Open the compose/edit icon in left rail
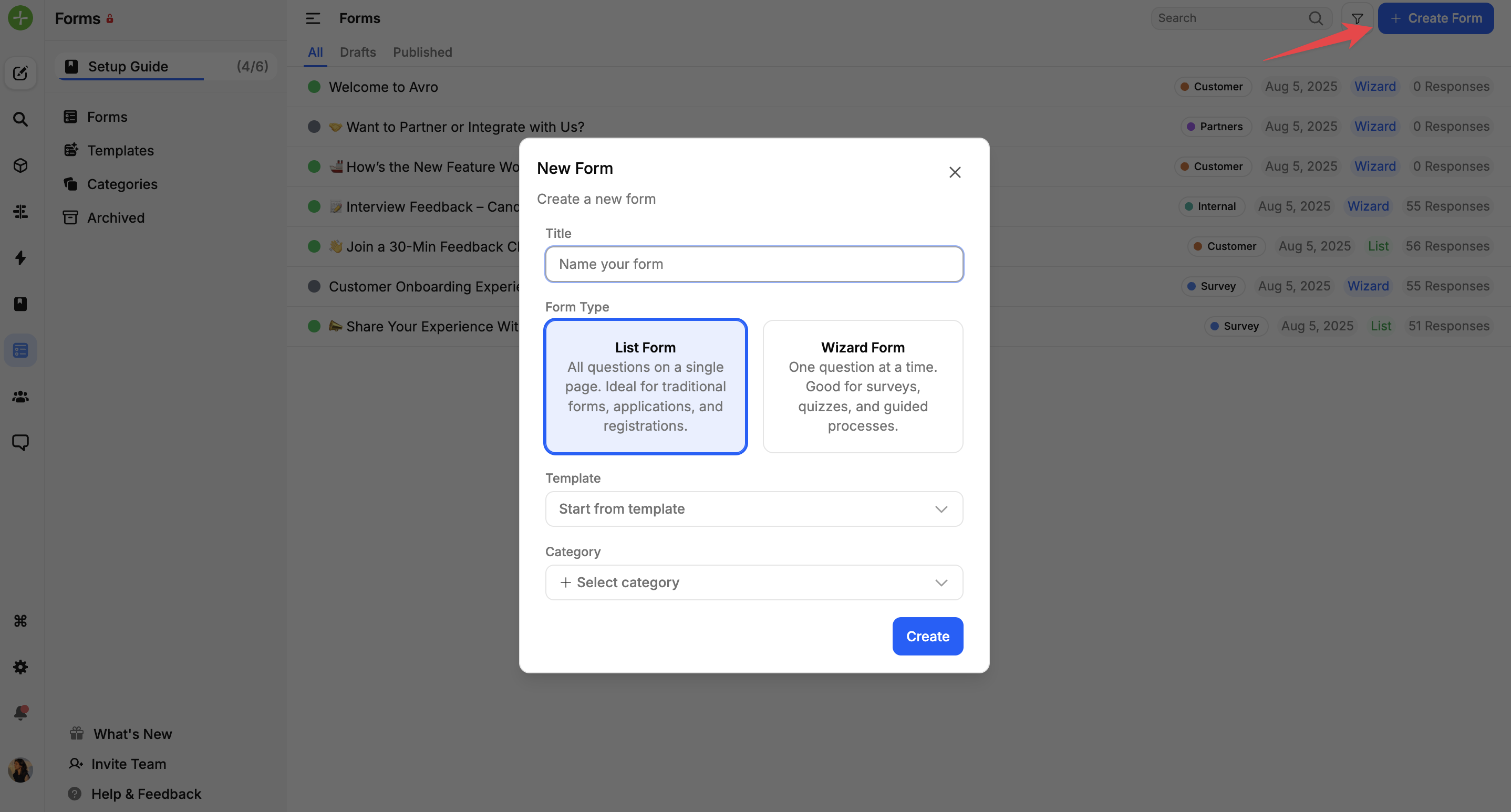 point(20,74)
